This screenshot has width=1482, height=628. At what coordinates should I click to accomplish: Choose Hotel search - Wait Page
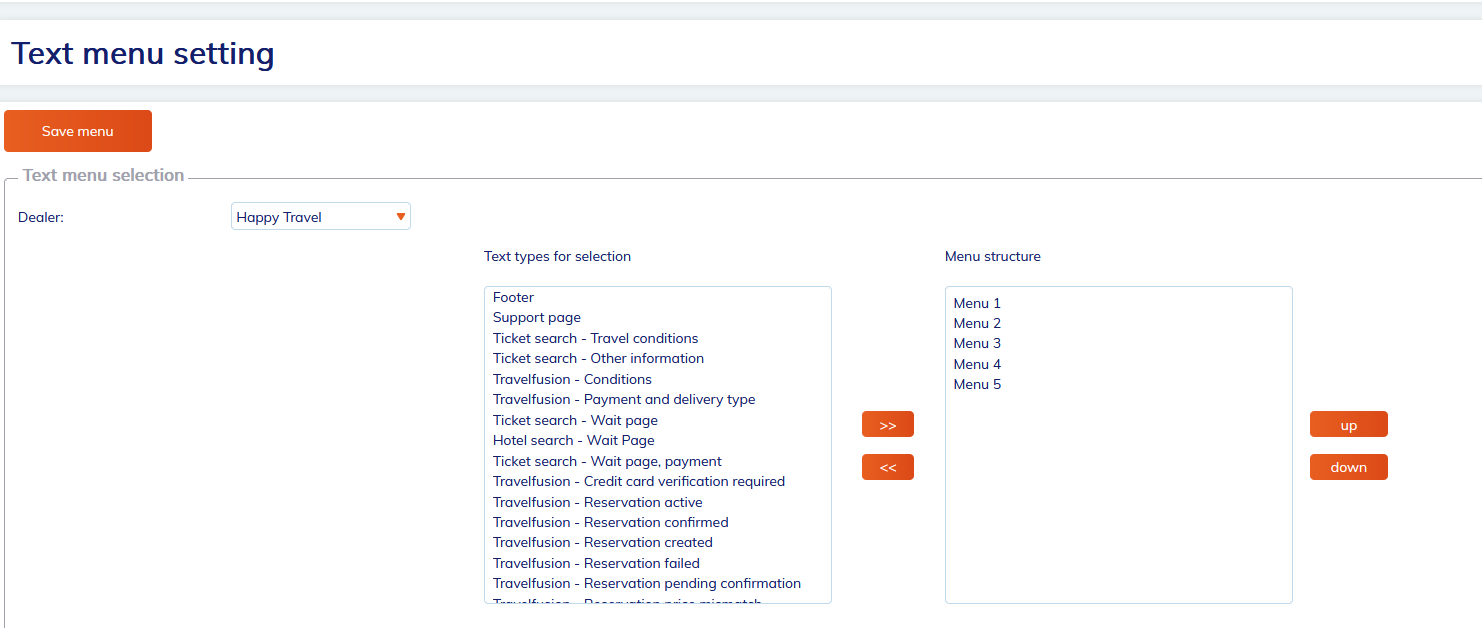click(574, 440)
